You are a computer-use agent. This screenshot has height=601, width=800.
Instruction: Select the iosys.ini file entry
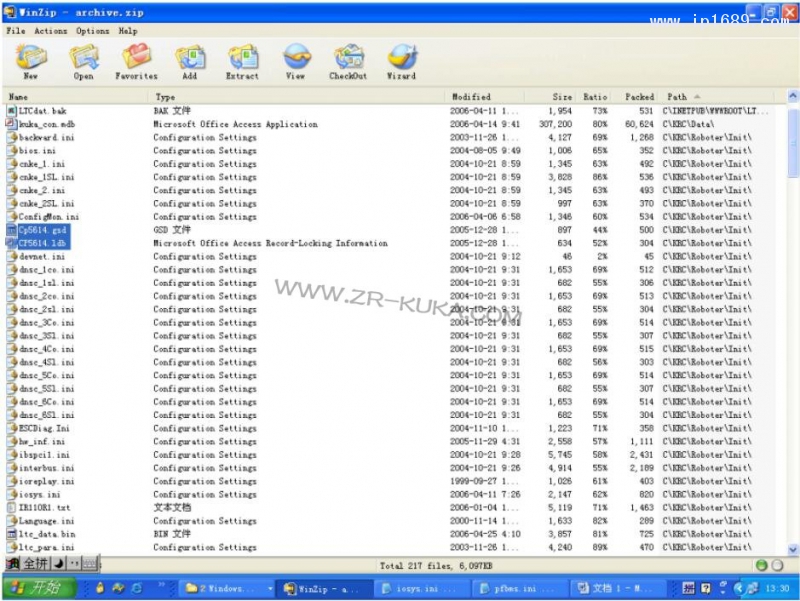coord(40,494)
